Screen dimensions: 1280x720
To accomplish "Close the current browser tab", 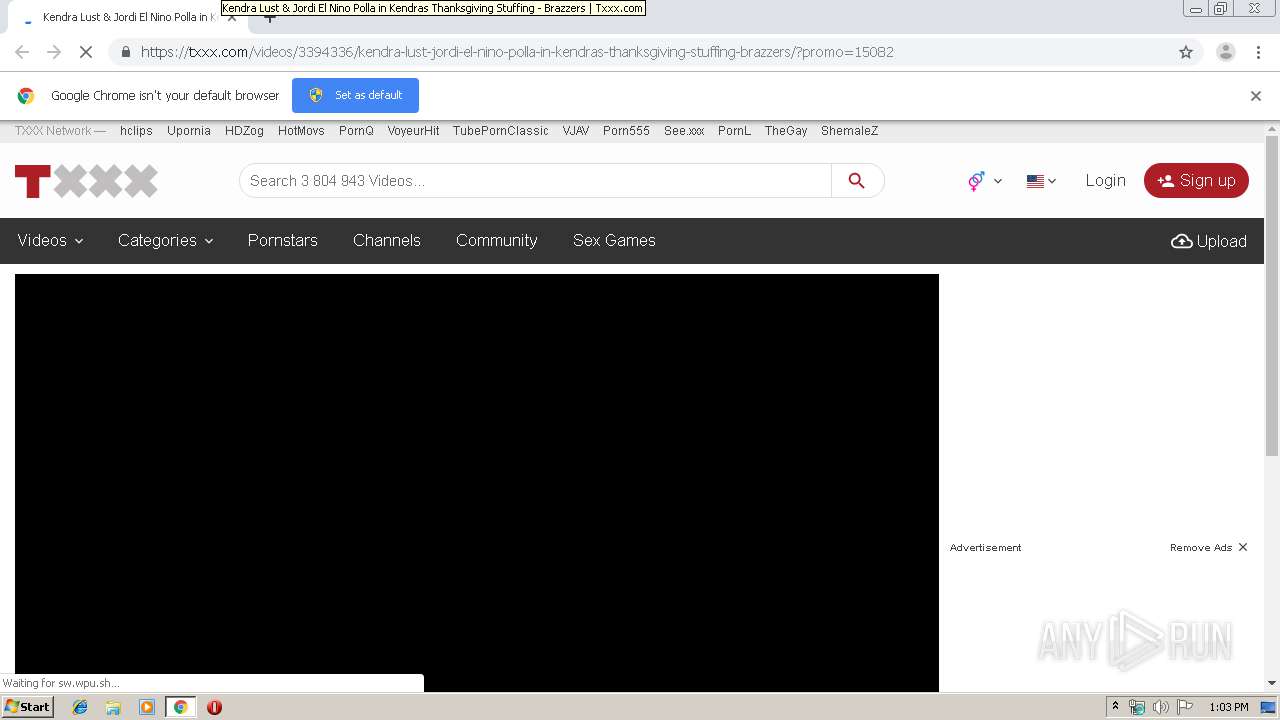I will pos(231,17).
